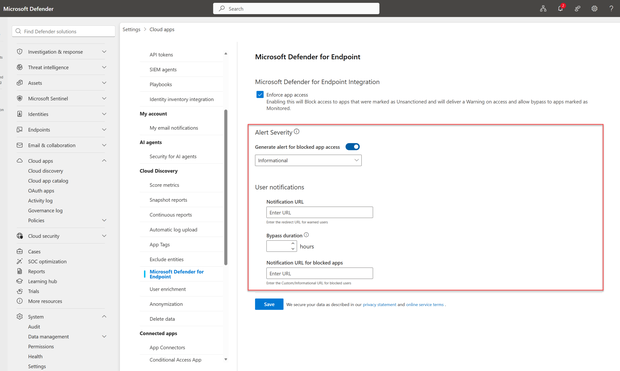Select Anonymization settings item
This screenshot has width=620, height=371.
click(166, 304)
